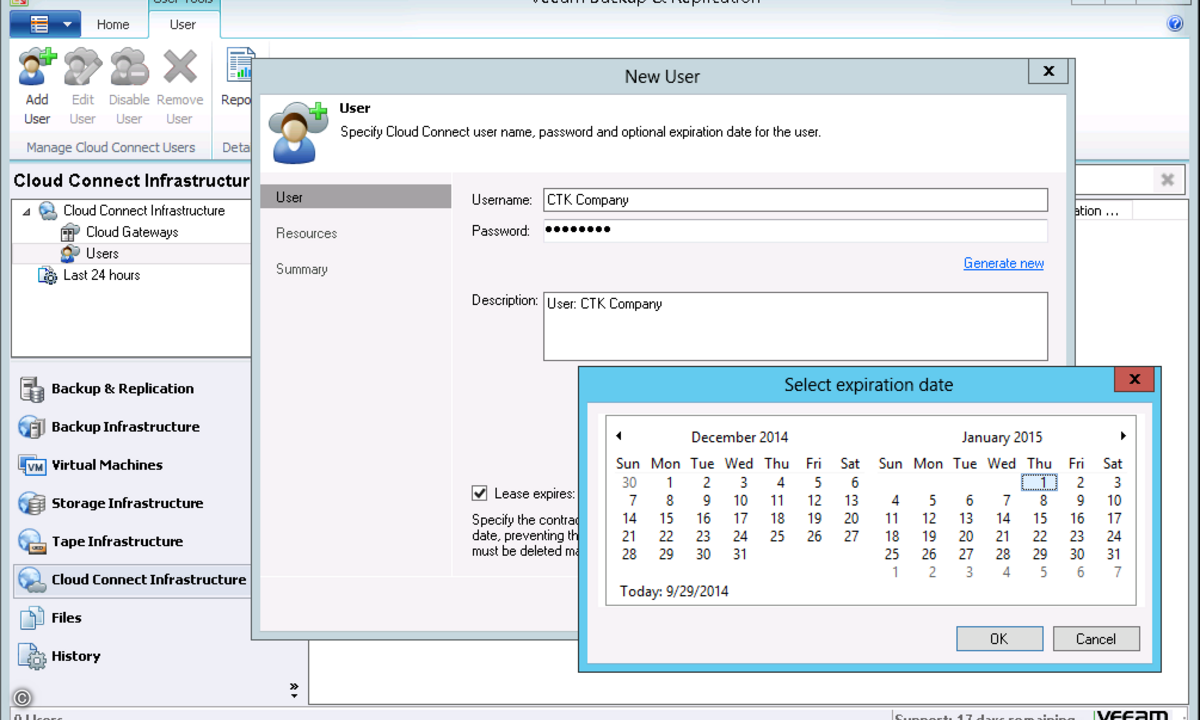Select December 25 in the calendar

777,536
